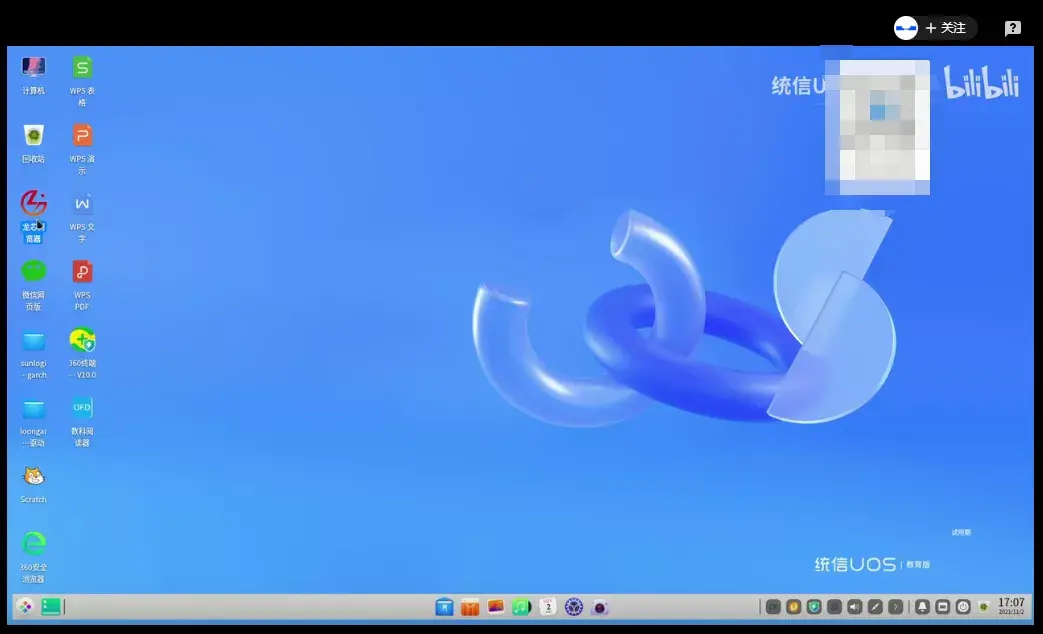
Task: Open the purple camera dock icon
Action: click(599, 607)
